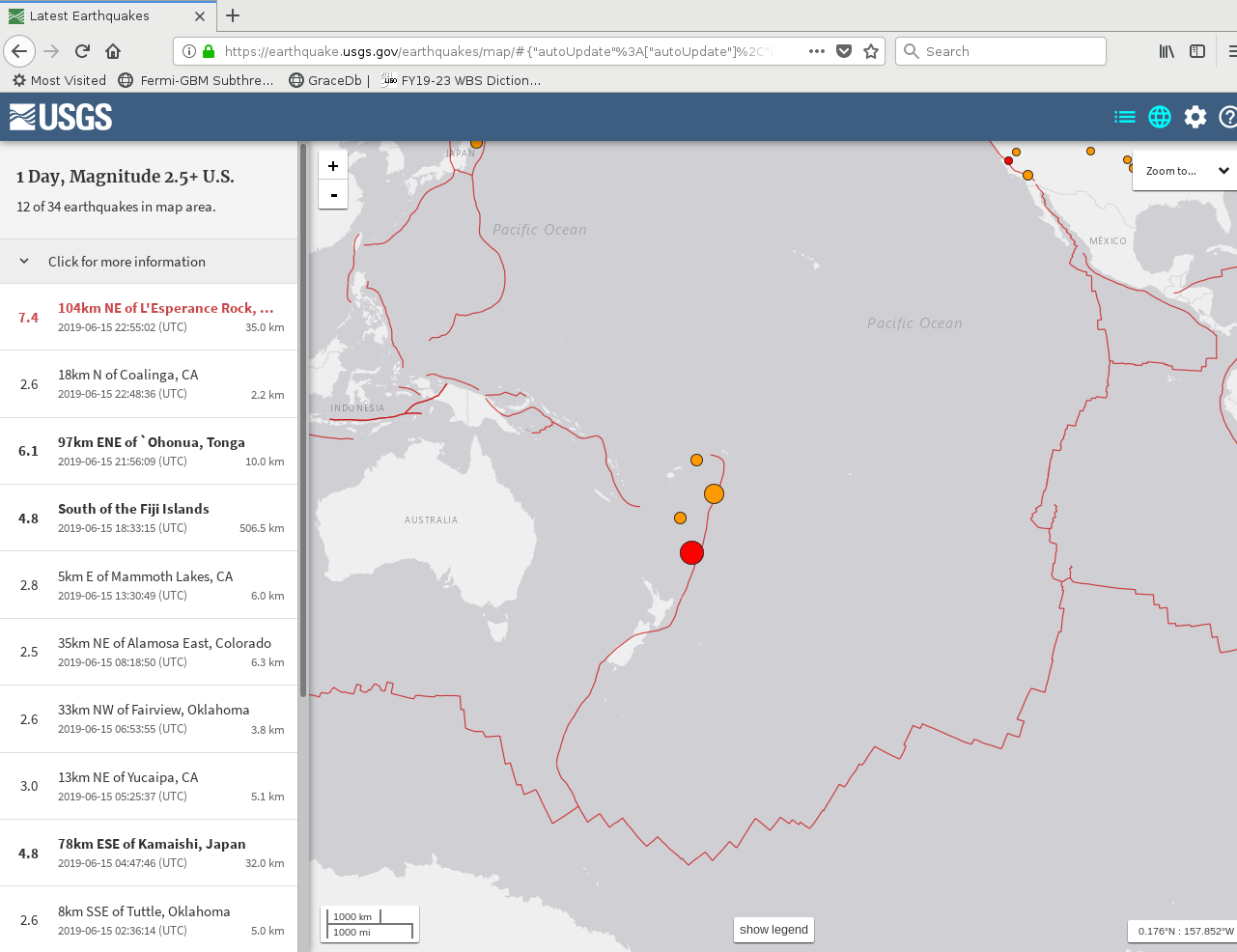The width and height of the screenshot is (1237, 952).
Task: Open the settings gear in USGS header
Action: click(1195, 117)
